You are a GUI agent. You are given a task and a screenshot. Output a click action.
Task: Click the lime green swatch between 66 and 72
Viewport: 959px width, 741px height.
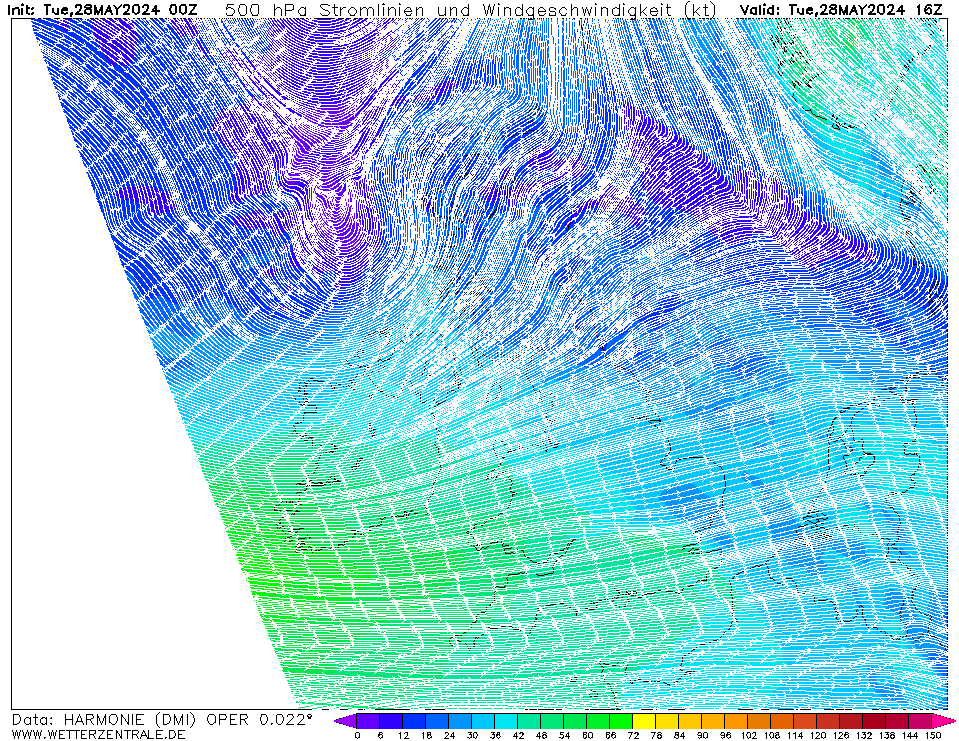tap(622, 721)
